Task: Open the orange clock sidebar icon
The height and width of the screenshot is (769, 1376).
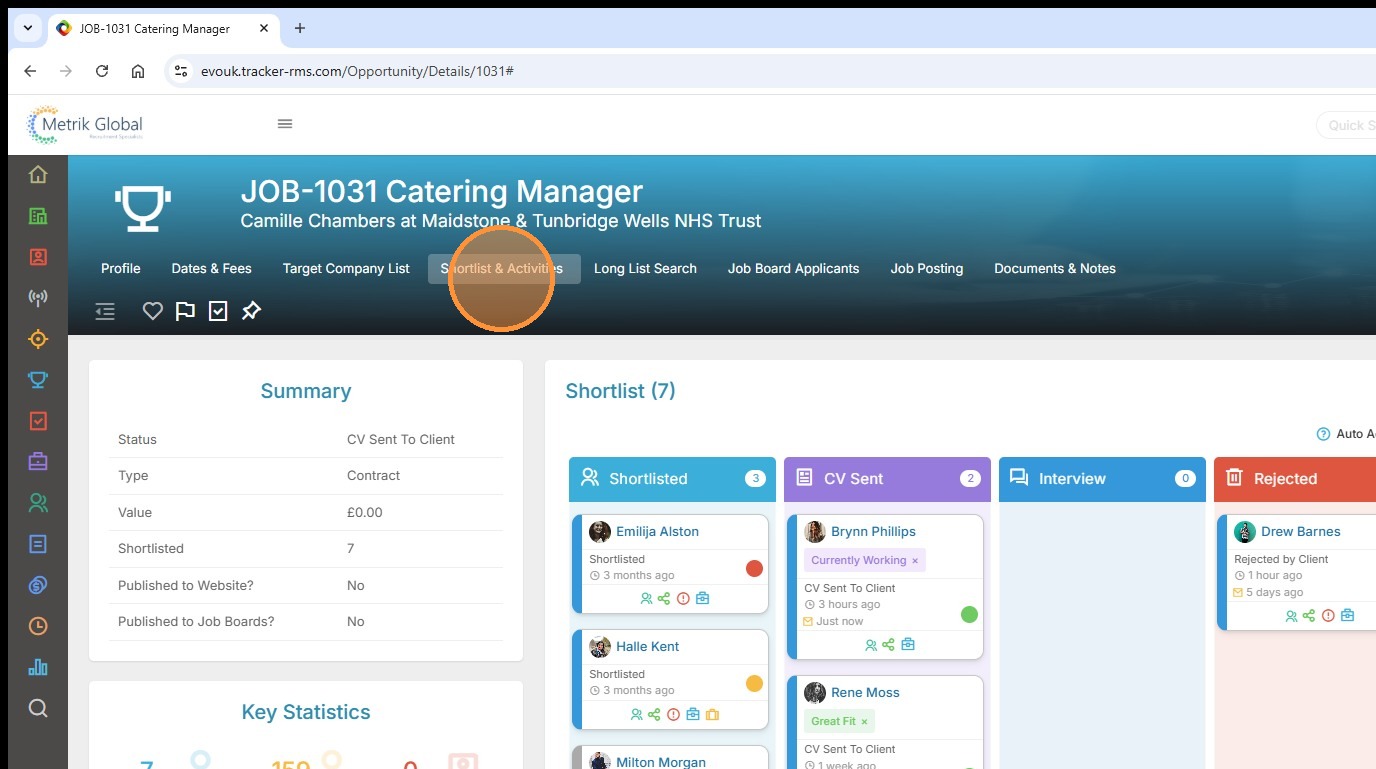Action: (x=38, y=626)
